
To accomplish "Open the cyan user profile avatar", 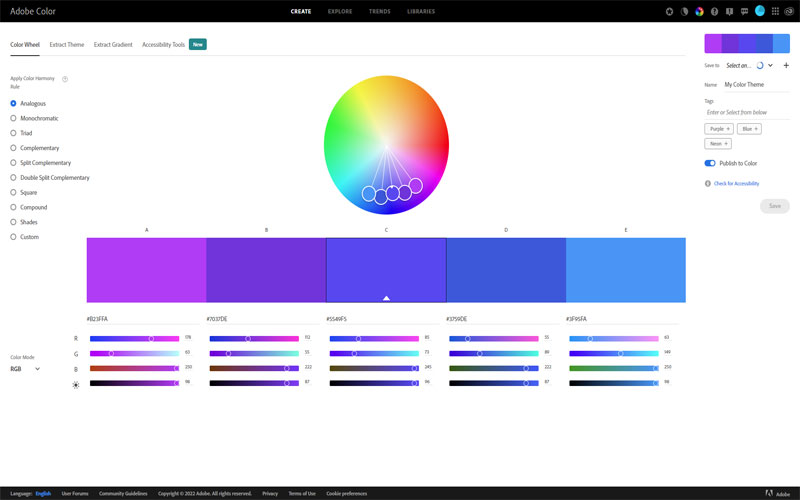I will [x=760, y=11].
